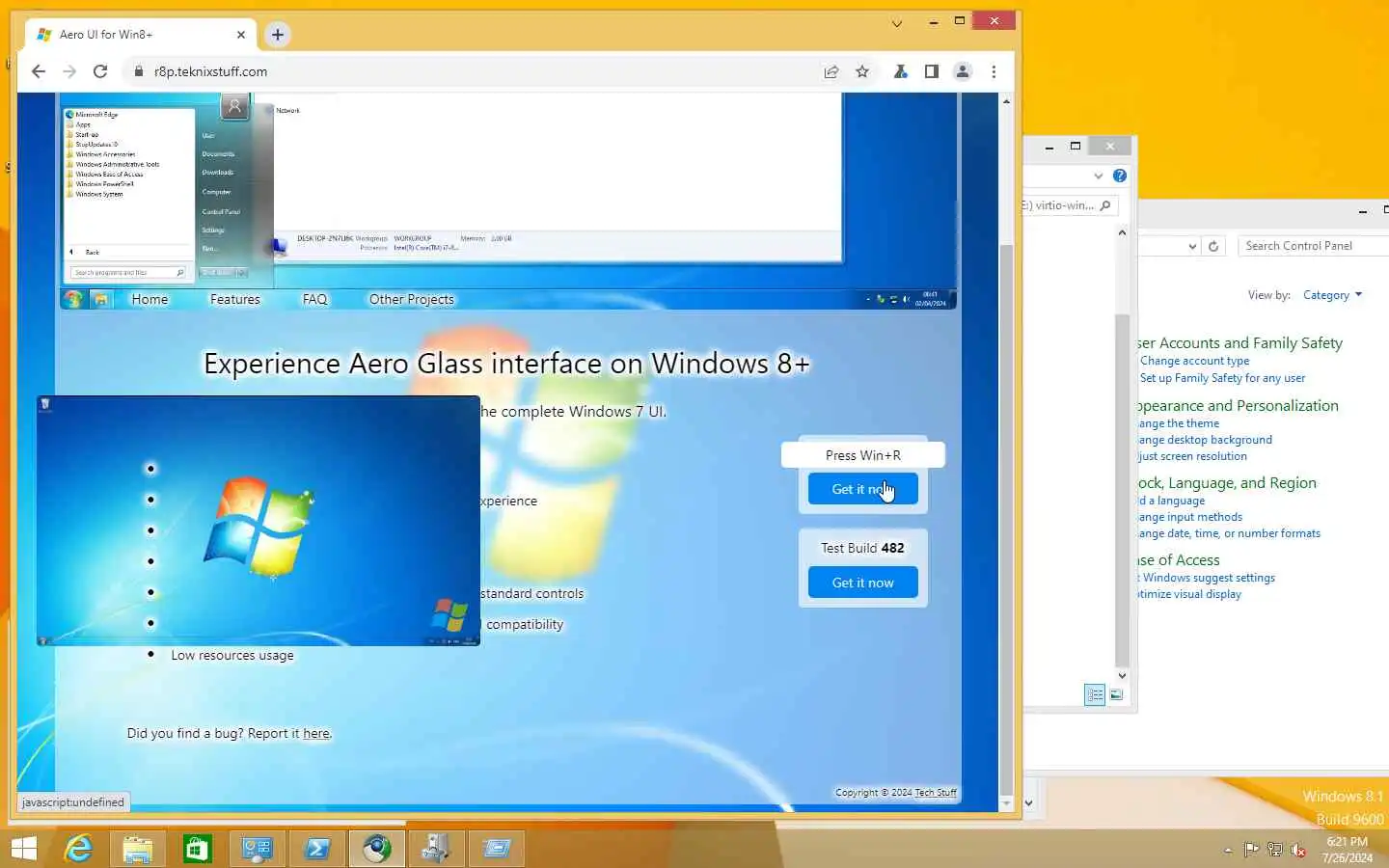
Task: Open the Tech Stuff copyright link
Action: 936,793
